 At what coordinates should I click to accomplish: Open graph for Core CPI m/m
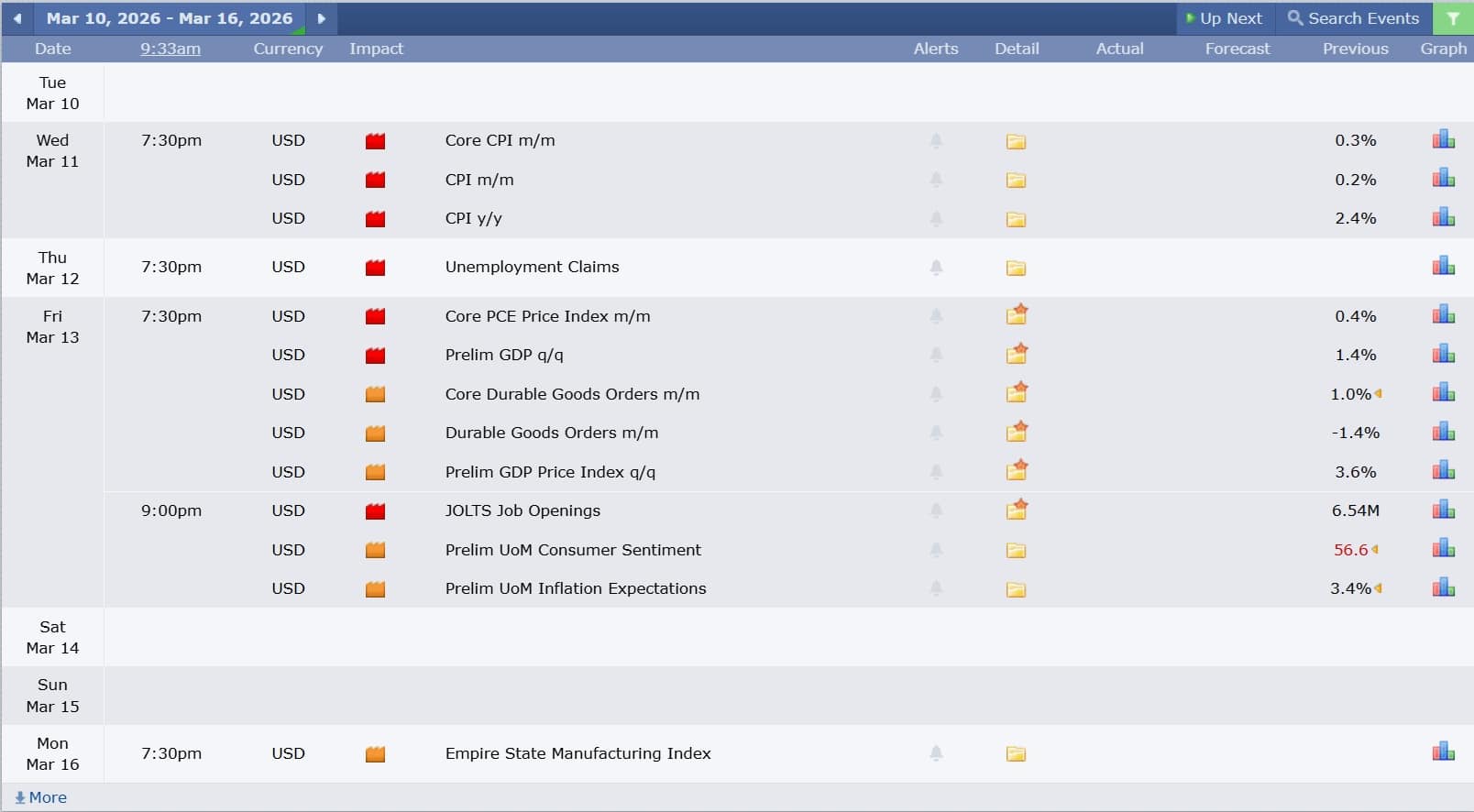[x=1443, y=140]
